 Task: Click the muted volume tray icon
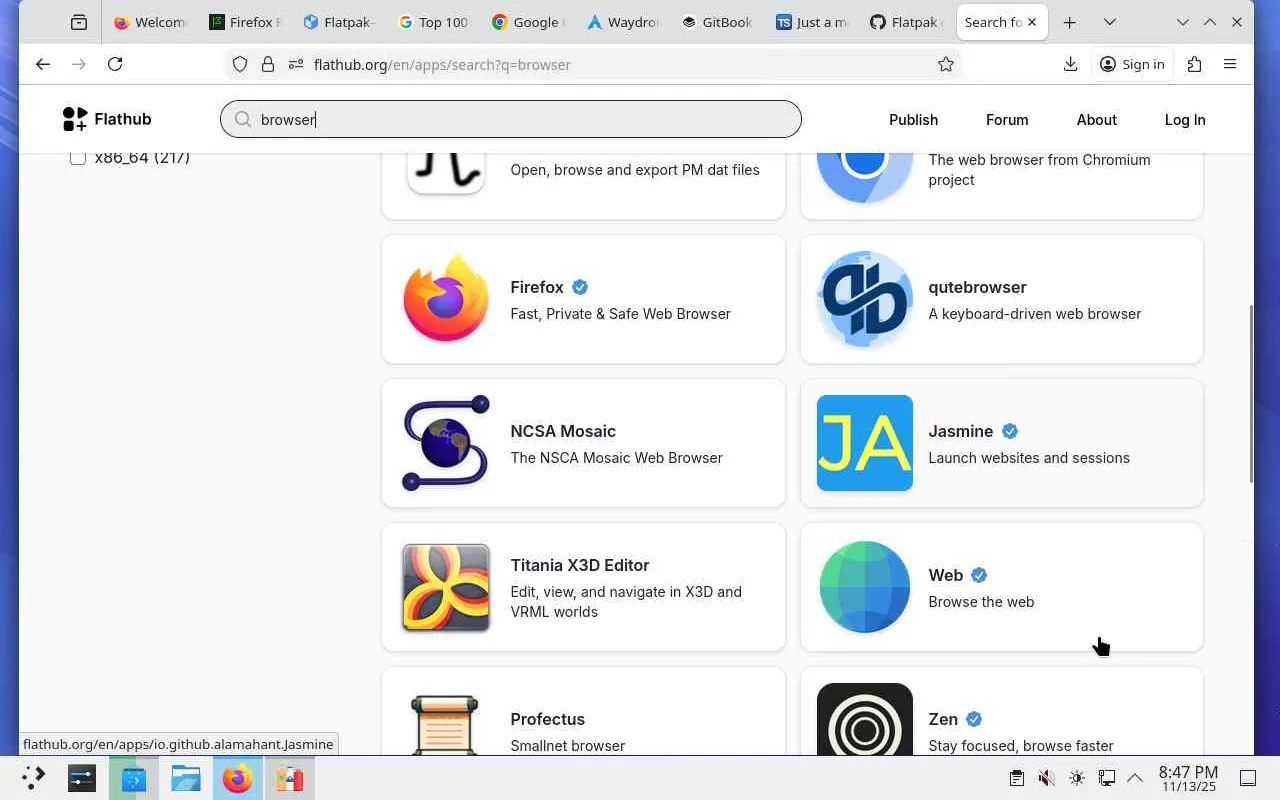click(x=1046, y=778)
